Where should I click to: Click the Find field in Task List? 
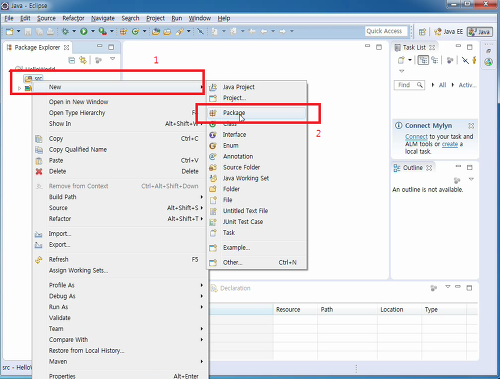coord(409,85)
